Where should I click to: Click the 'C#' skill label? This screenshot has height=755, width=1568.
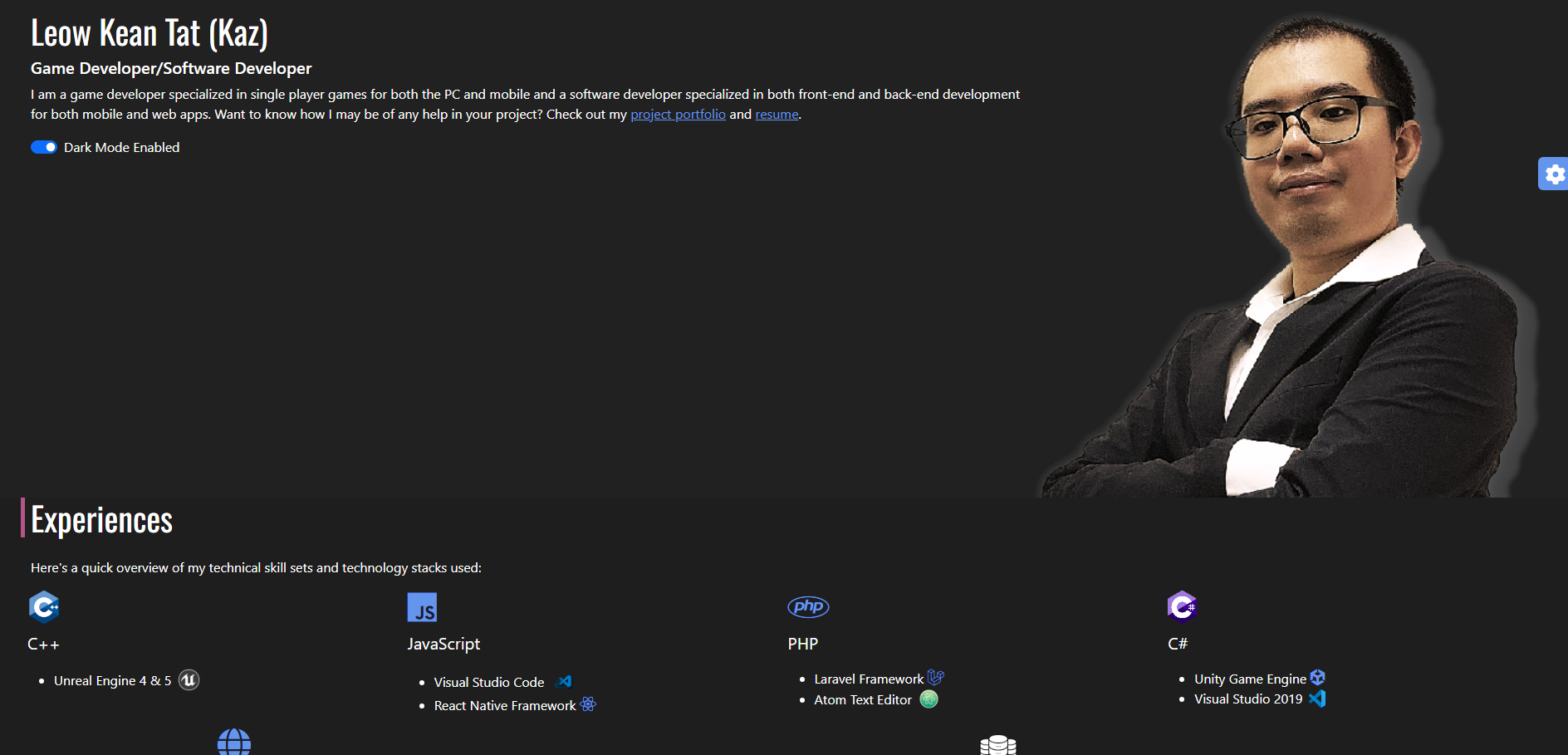pos(1178,644)
